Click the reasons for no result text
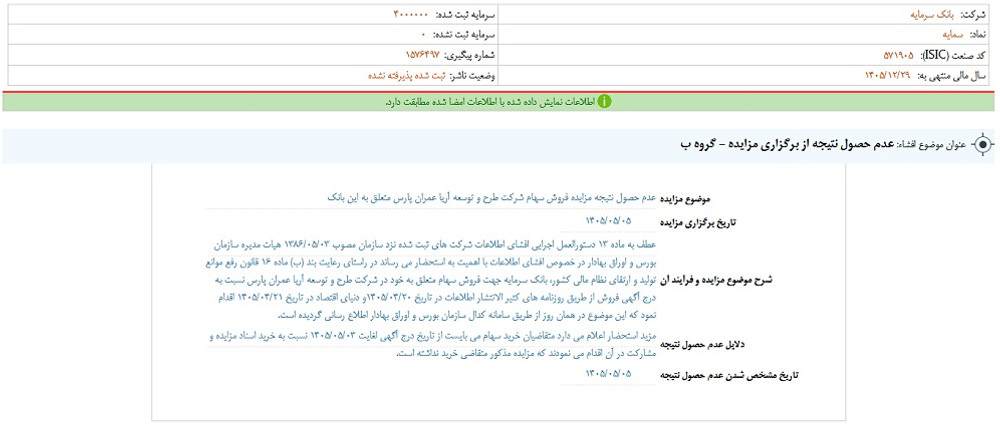The height and width of the screenshot is (447, 1000). pos(433,344)
